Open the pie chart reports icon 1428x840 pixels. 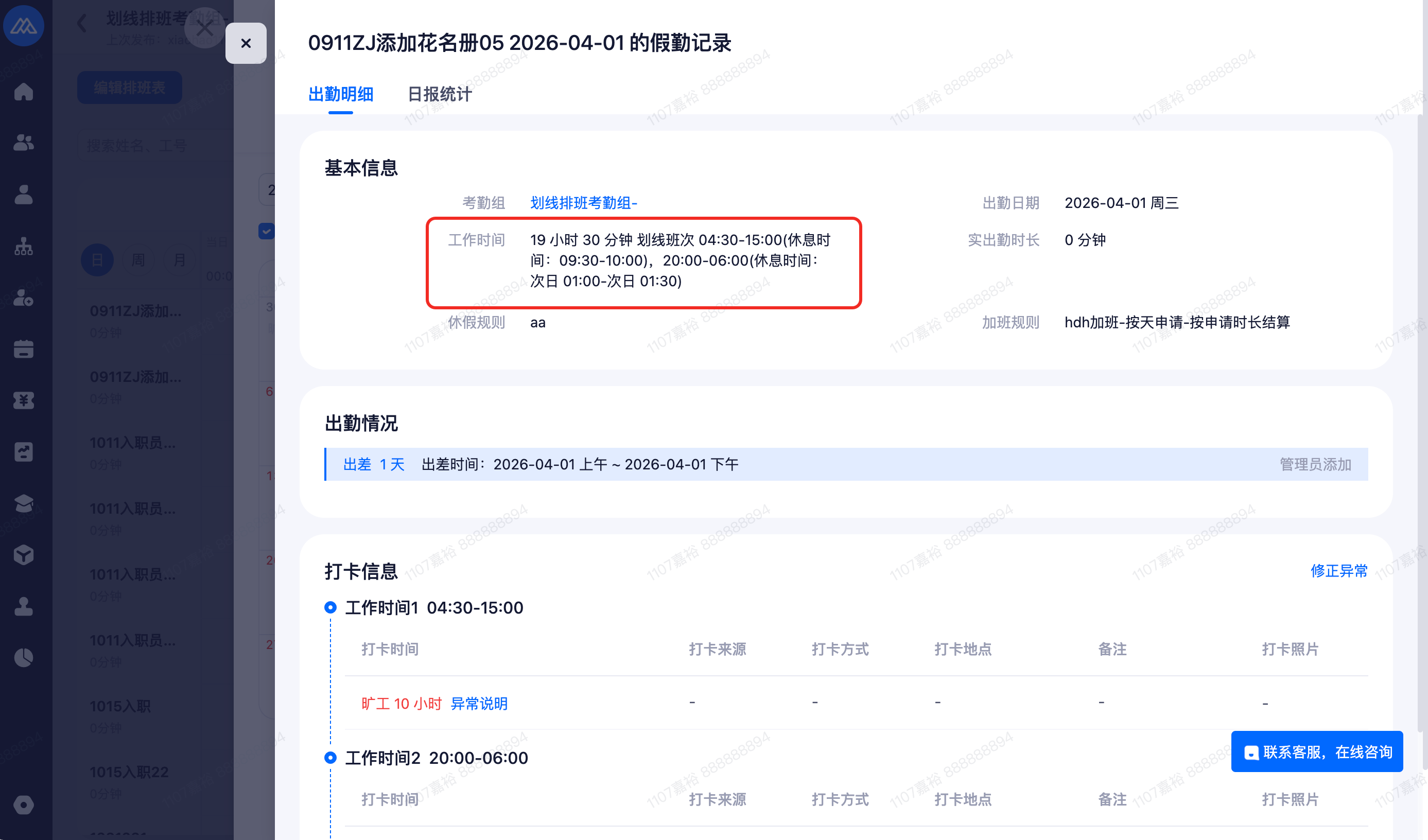point(23,658)
